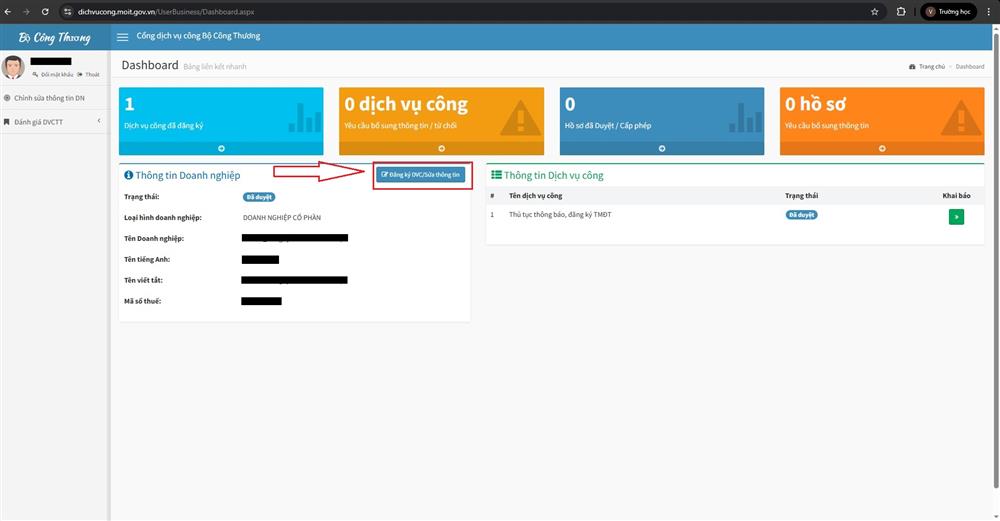This screenshot has width=1000, height=521.
Task: Click 'Đăng ký DVC/Sửa thông tin' button
Action: pyautogui.click(x=421, y=174)
